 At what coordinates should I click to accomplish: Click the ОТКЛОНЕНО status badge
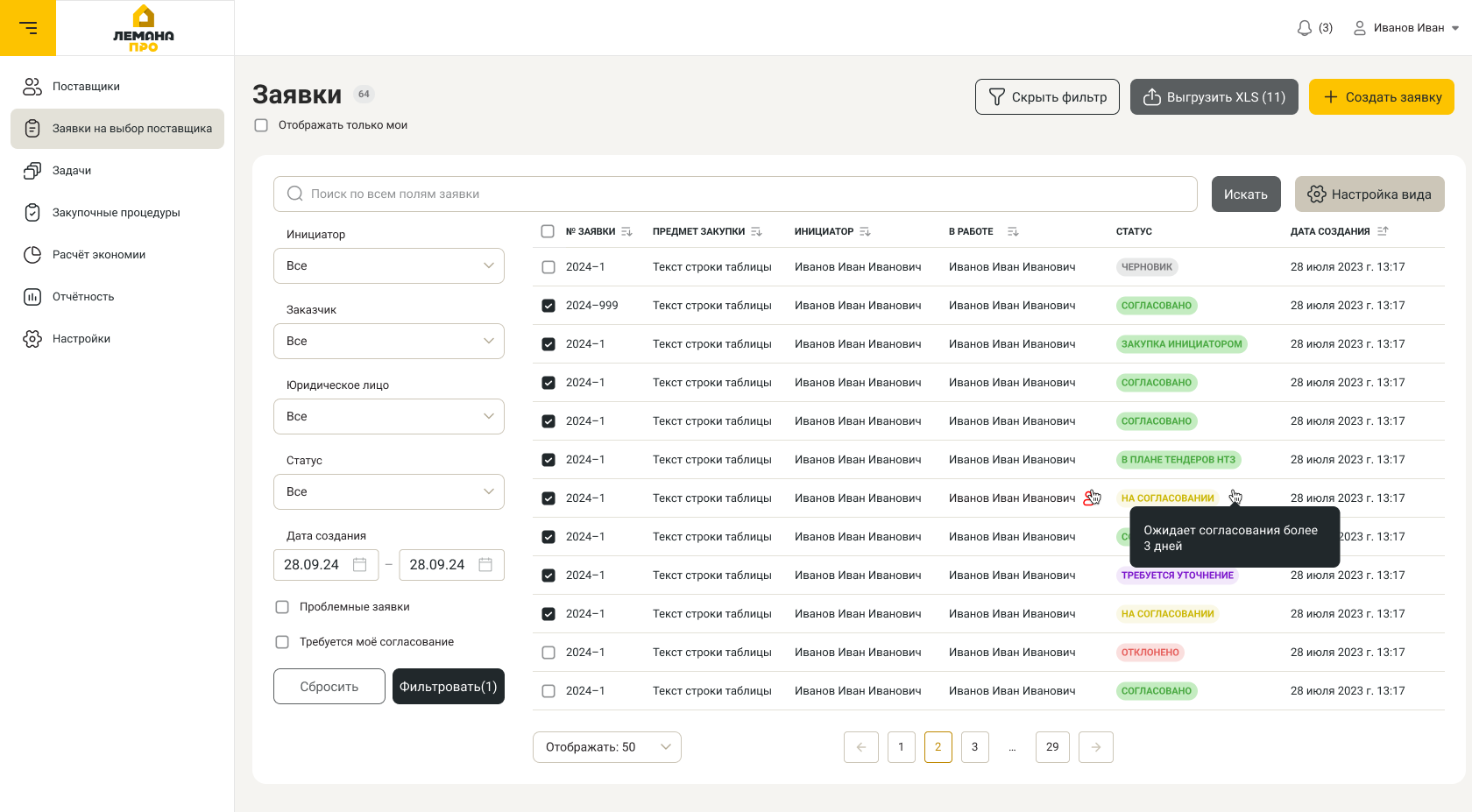[1150, 653]
